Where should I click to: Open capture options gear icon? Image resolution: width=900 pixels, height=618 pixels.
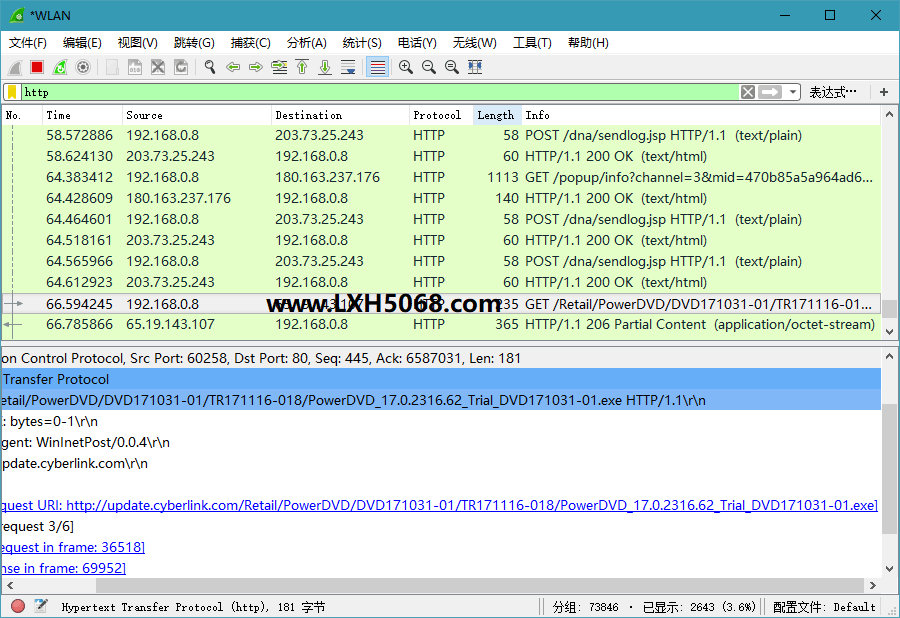point(83,67)
